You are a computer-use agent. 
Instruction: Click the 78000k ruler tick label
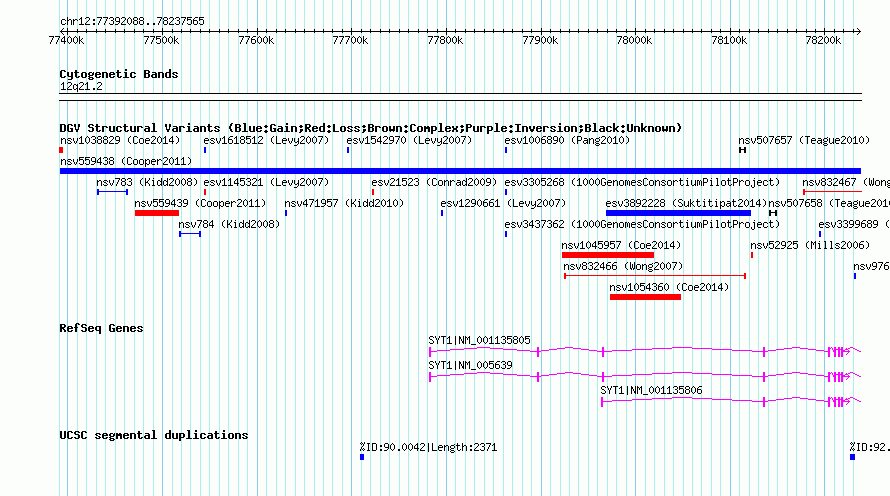point(634,40)
